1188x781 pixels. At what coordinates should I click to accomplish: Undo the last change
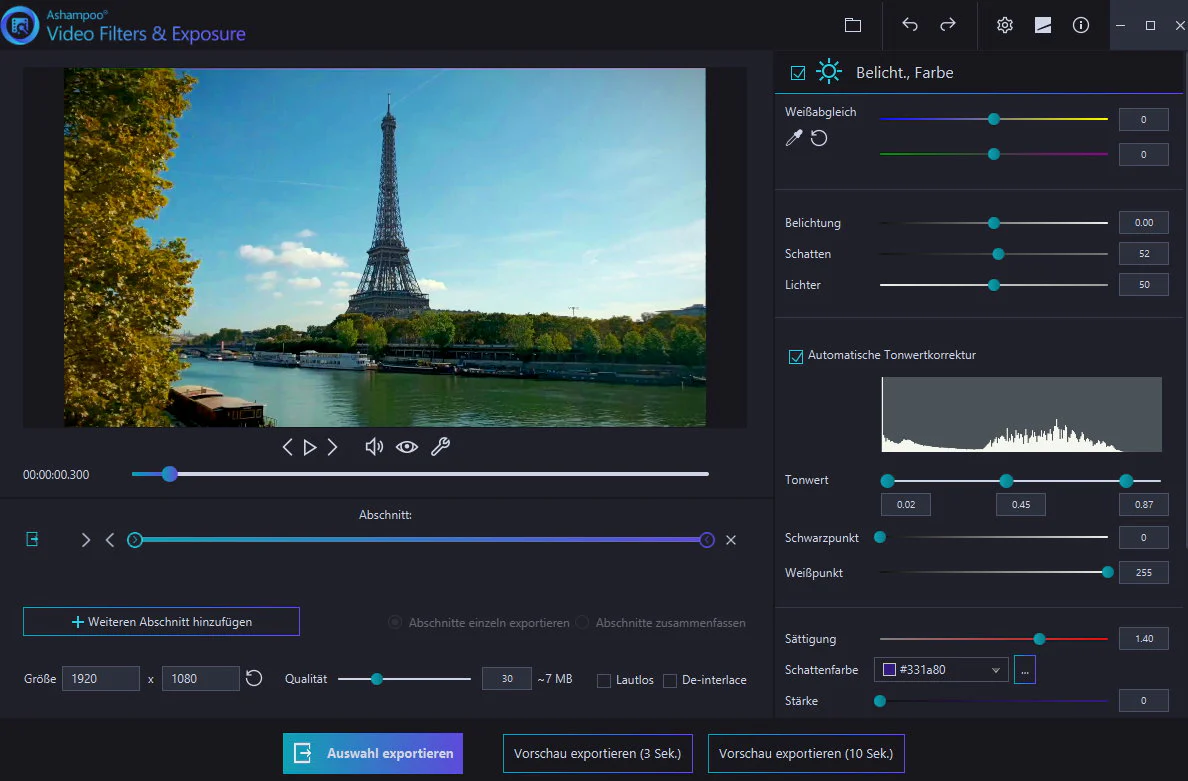909,25
